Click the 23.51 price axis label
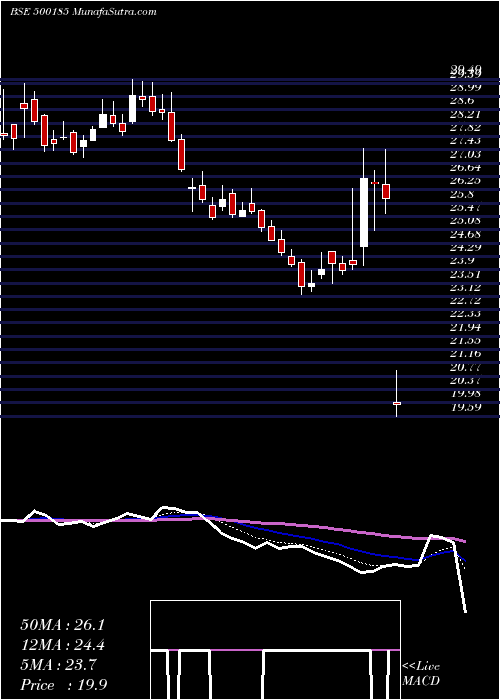Screen dimensions: 500x700 pos(466,274)
